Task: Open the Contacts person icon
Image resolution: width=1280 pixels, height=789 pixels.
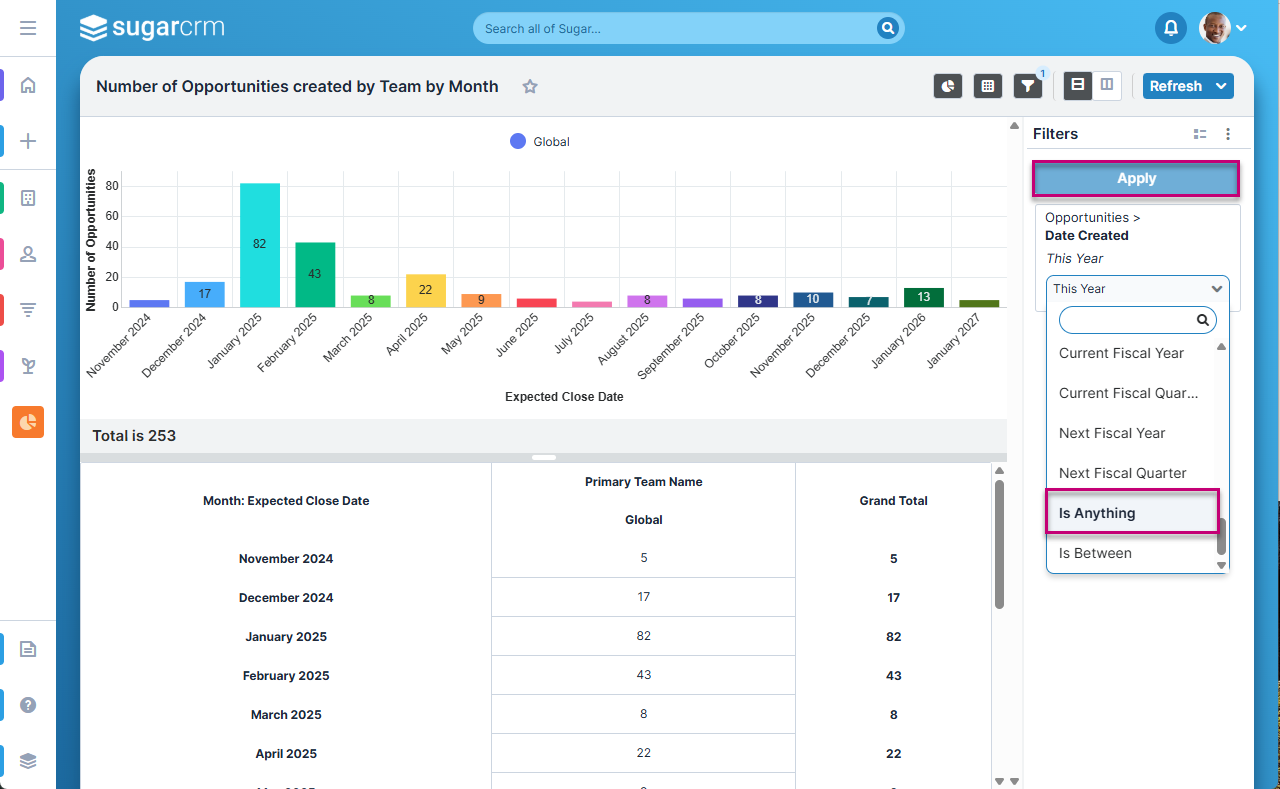Action: click(28, 254)
